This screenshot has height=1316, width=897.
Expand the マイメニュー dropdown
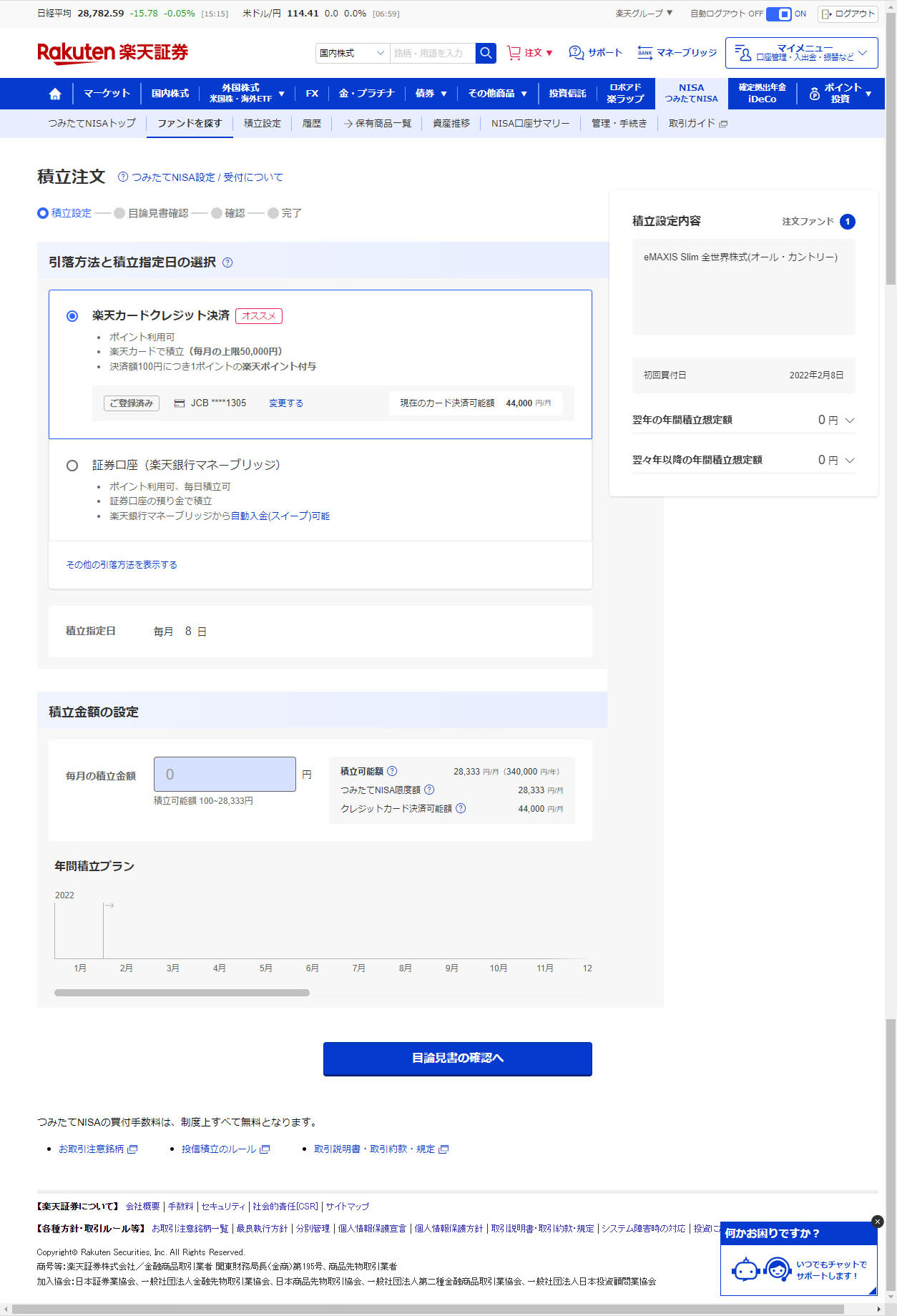point(801,53)
